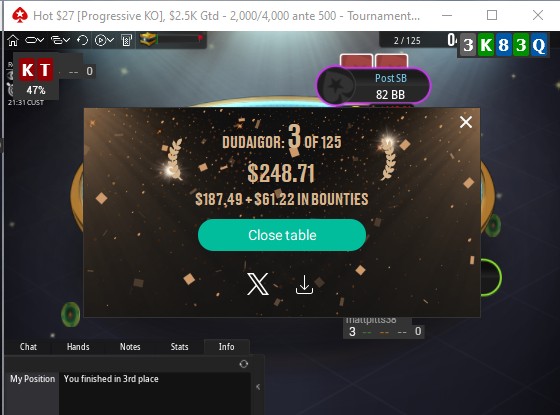Collapse the info panel side arrow

(258, 387)
